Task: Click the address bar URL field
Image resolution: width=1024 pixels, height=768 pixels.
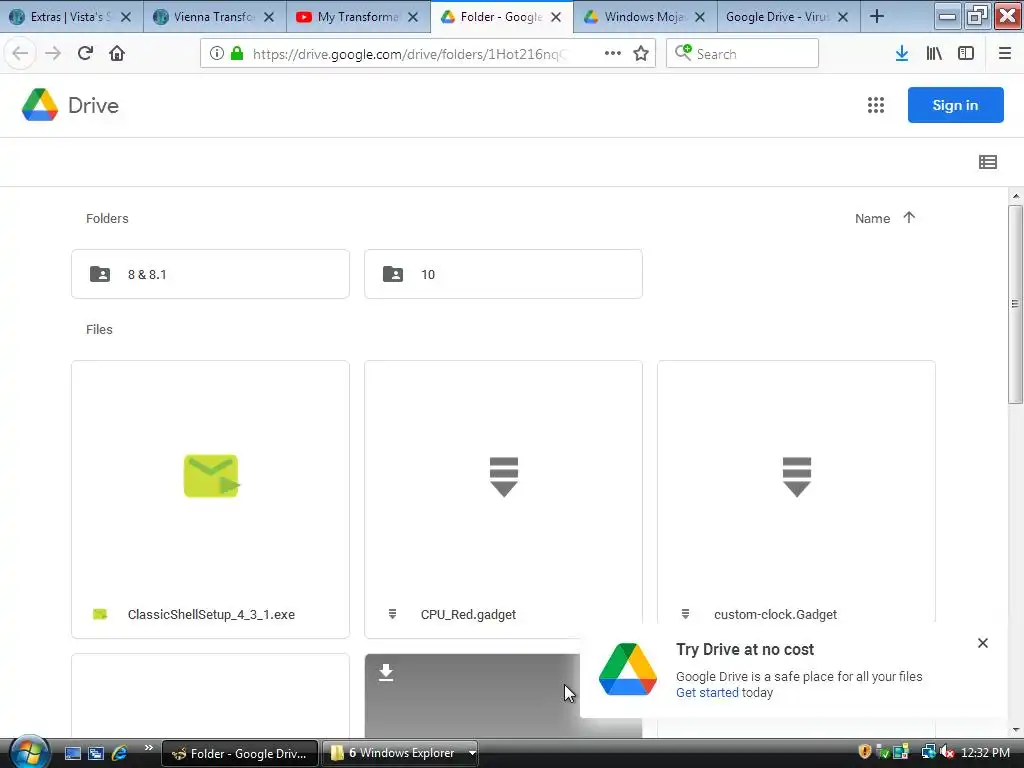Action: (408, 54)
